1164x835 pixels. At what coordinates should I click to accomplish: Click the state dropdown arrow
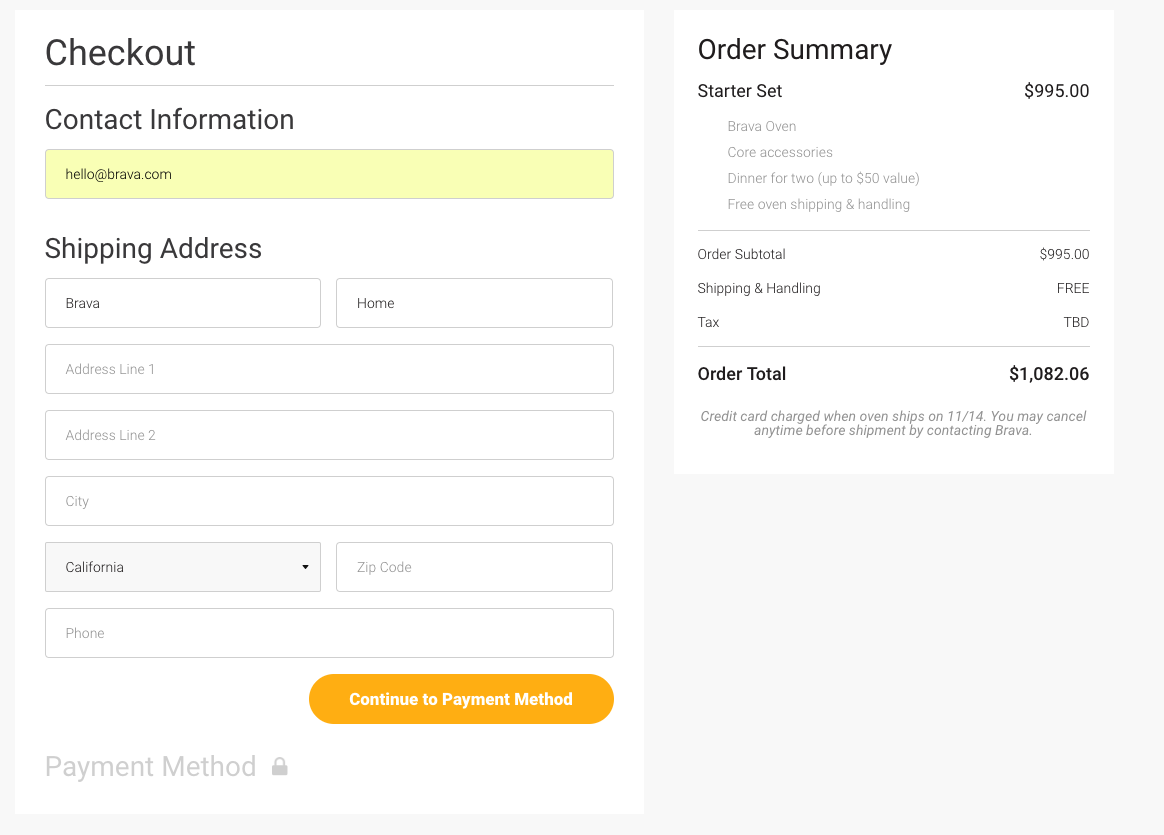[x=305, y=567]
